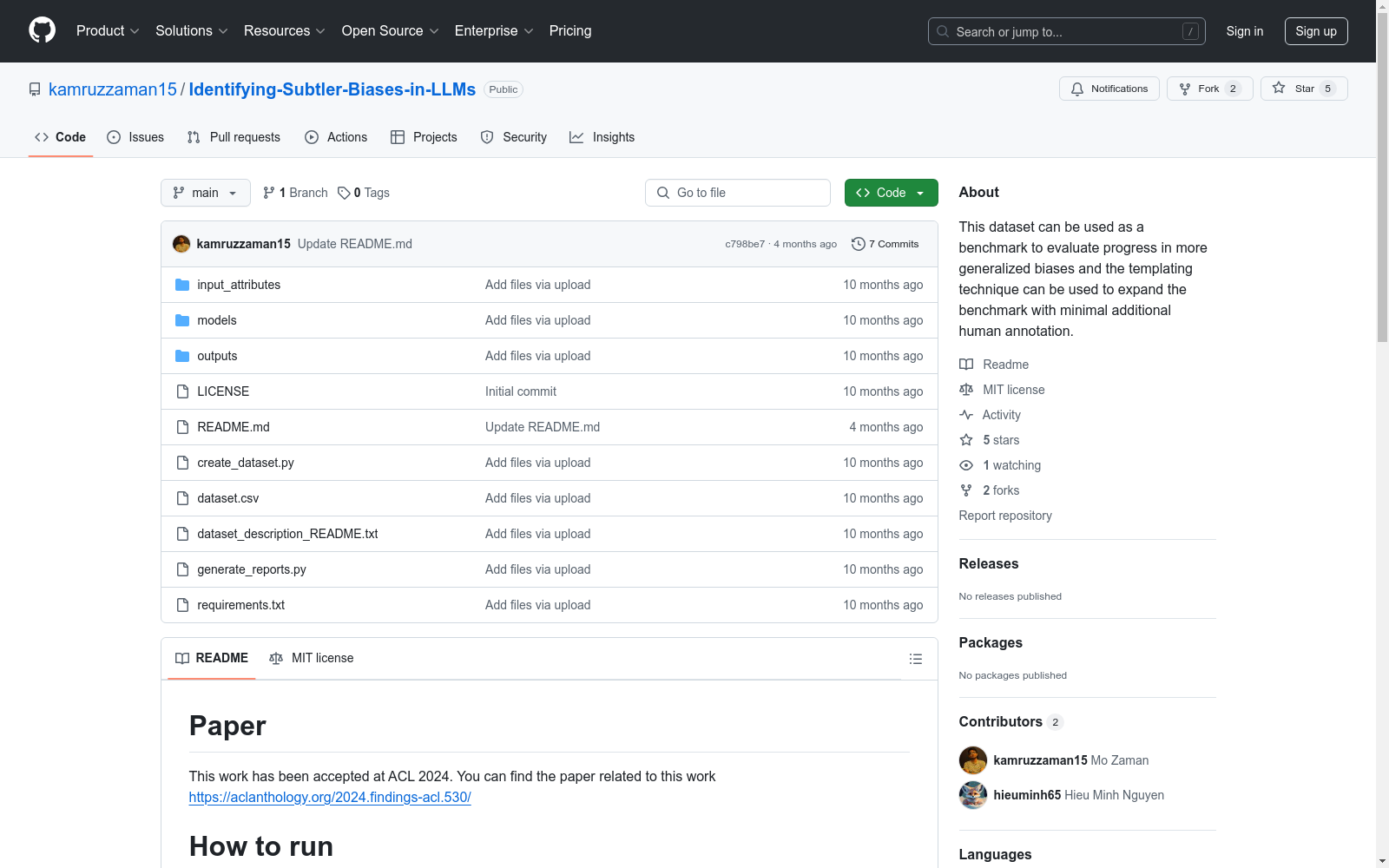
Task: Open the Pricing link
Action: (x=570, y=31)
